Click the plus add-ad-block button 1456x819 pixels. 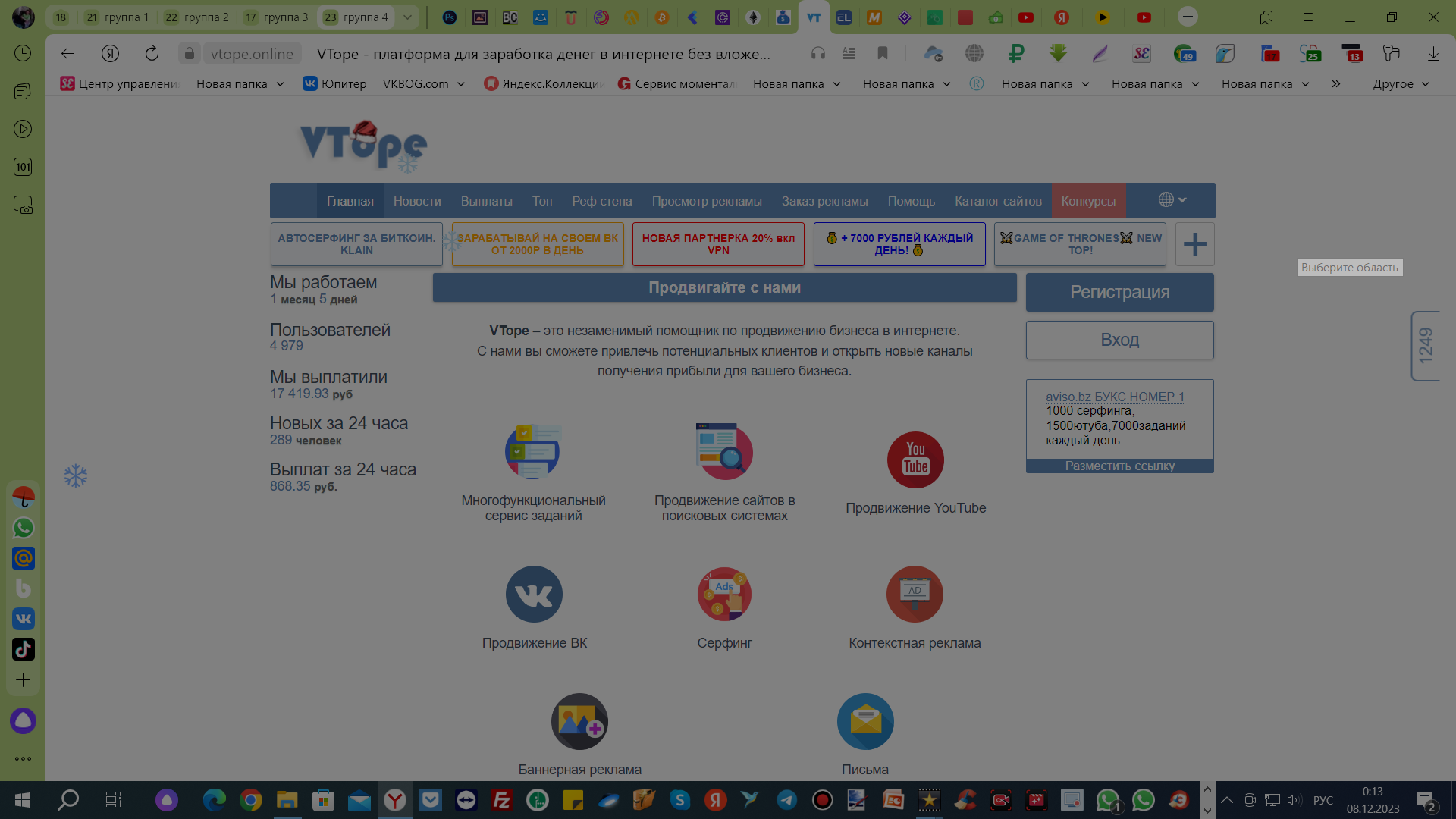pyautogui.click(x=1194, y=244)
